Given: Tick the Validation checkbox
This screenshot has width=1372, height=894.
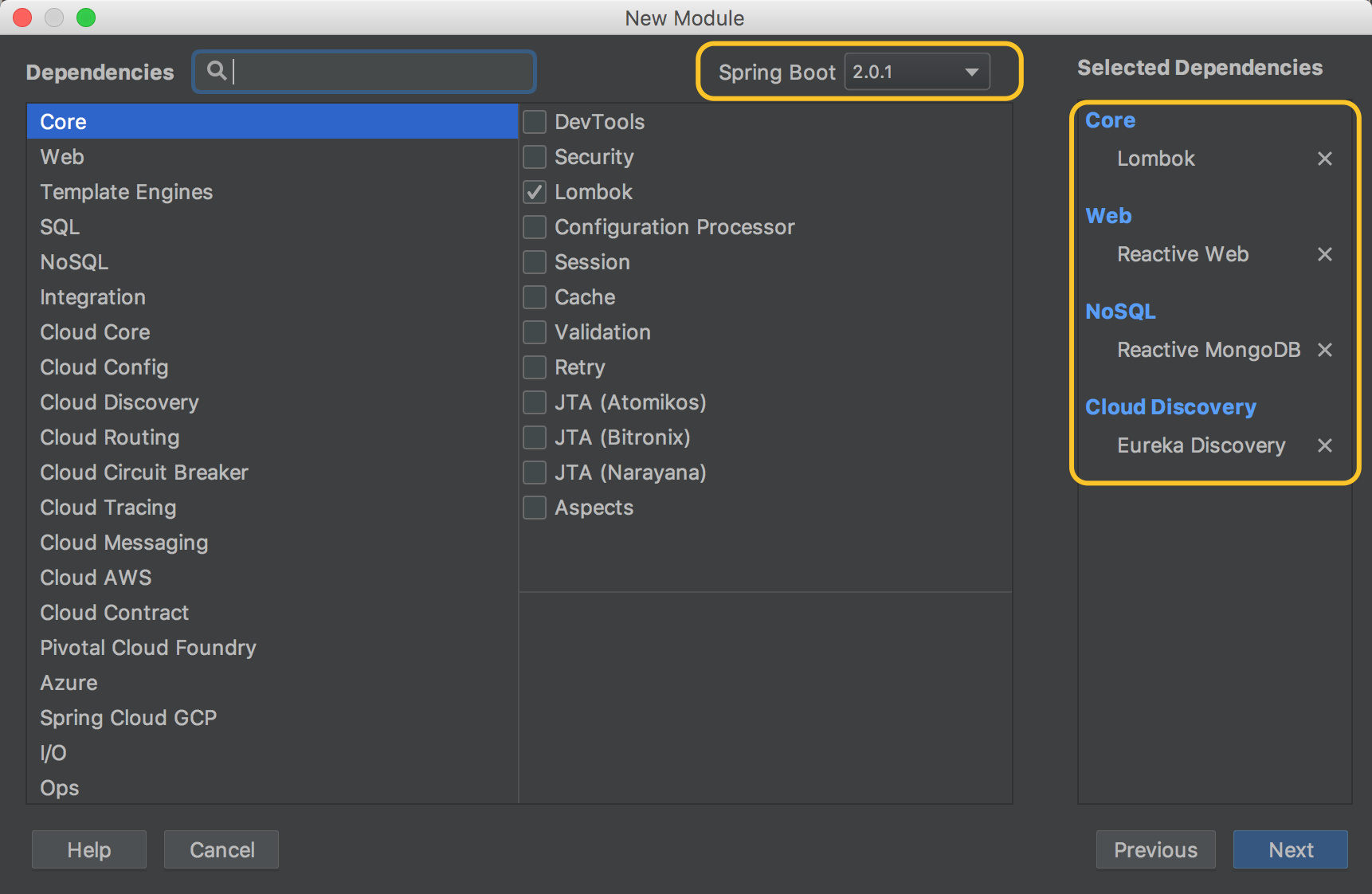Looking at the screenshot, I should [535, 332].
